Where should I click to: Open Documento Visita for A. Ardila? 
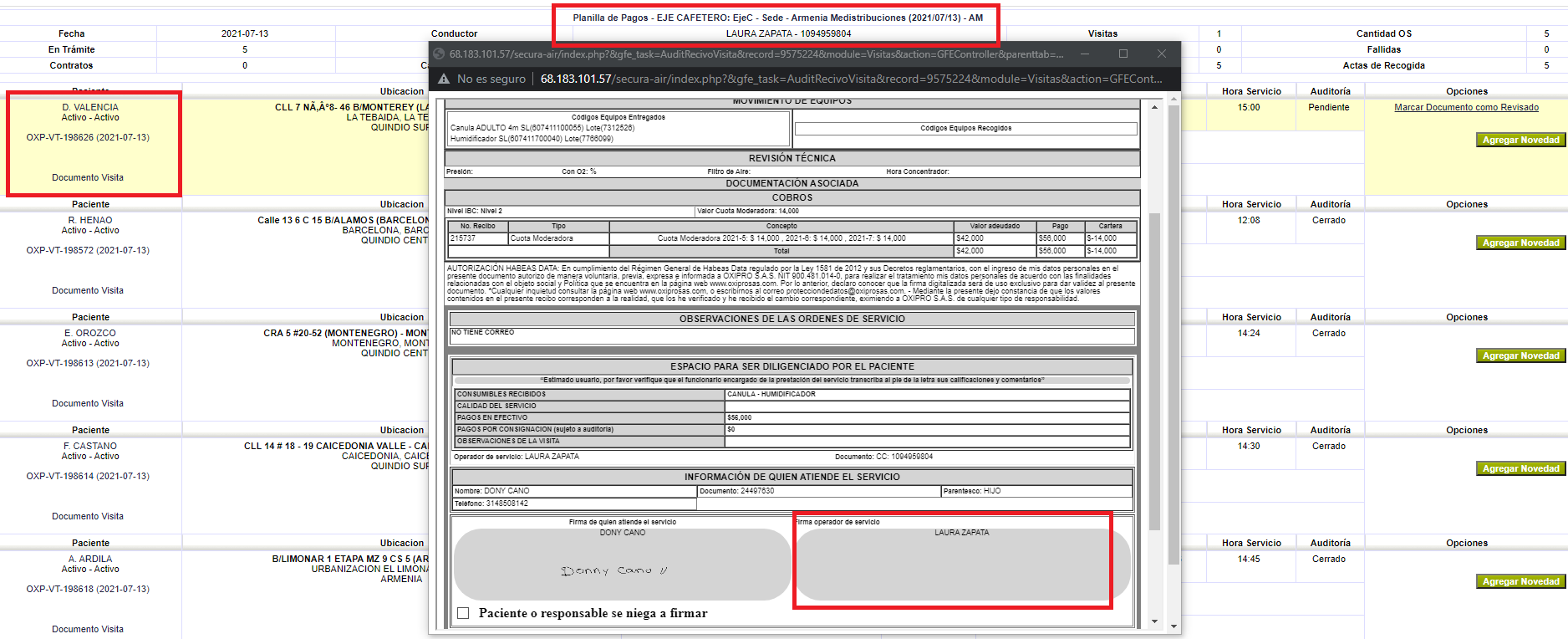88,629
